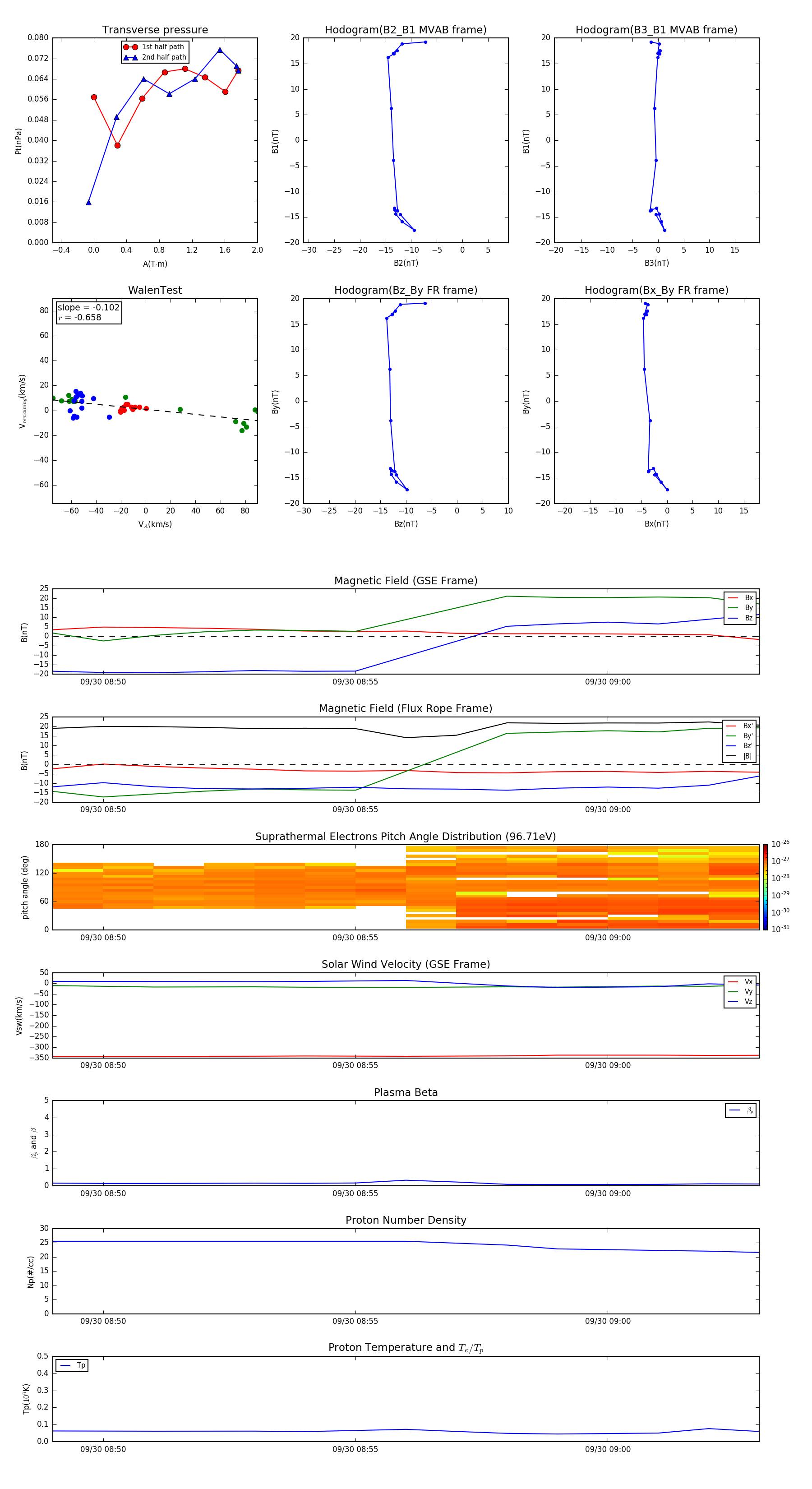The width and height of the screenshot is (812, 1489).
Task: Click the 09/30 09:00 tick under Proton Temperature
Action: pos(607,1450)
